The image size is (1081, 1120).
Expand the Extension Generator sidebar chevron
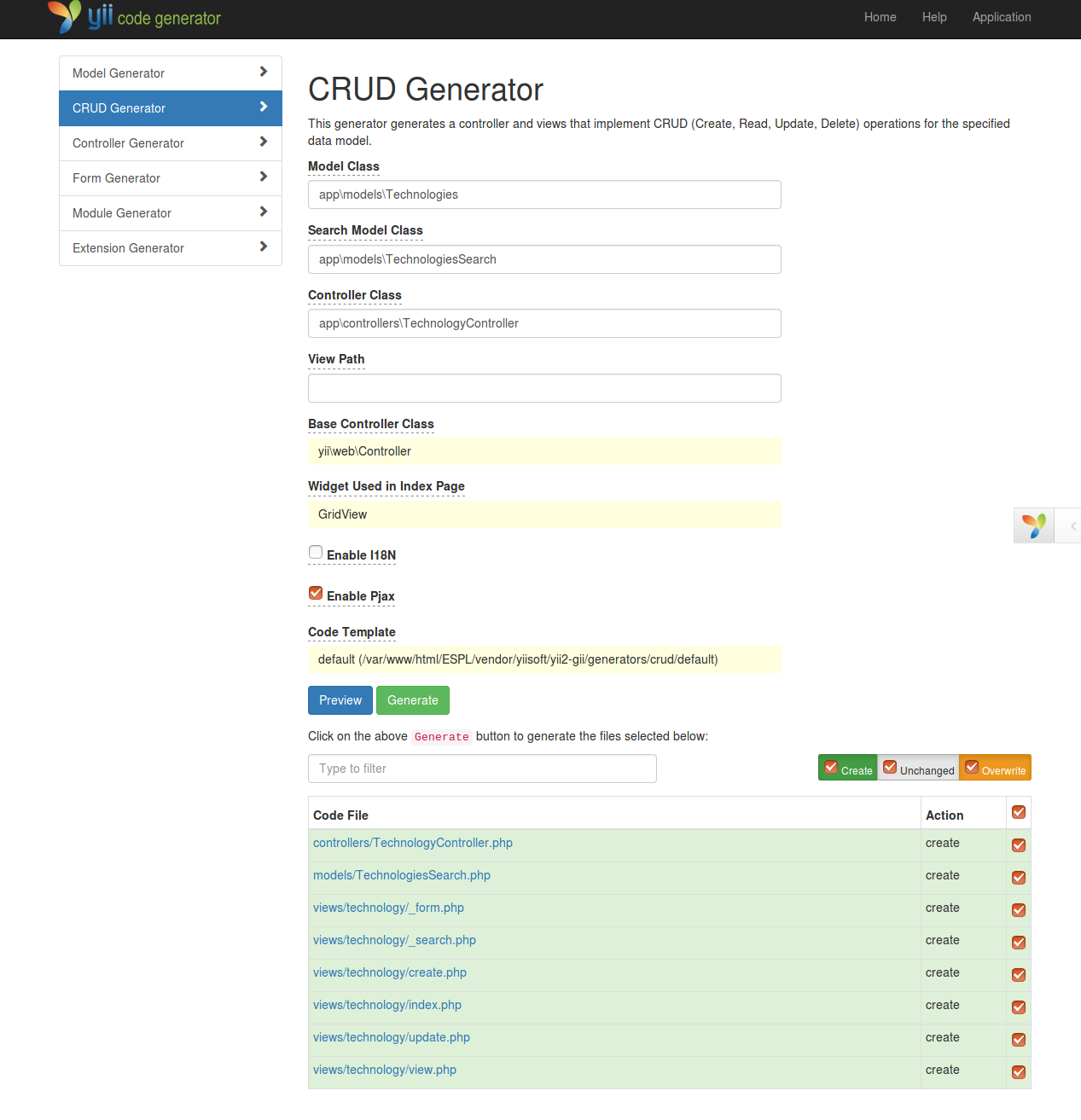263,247
